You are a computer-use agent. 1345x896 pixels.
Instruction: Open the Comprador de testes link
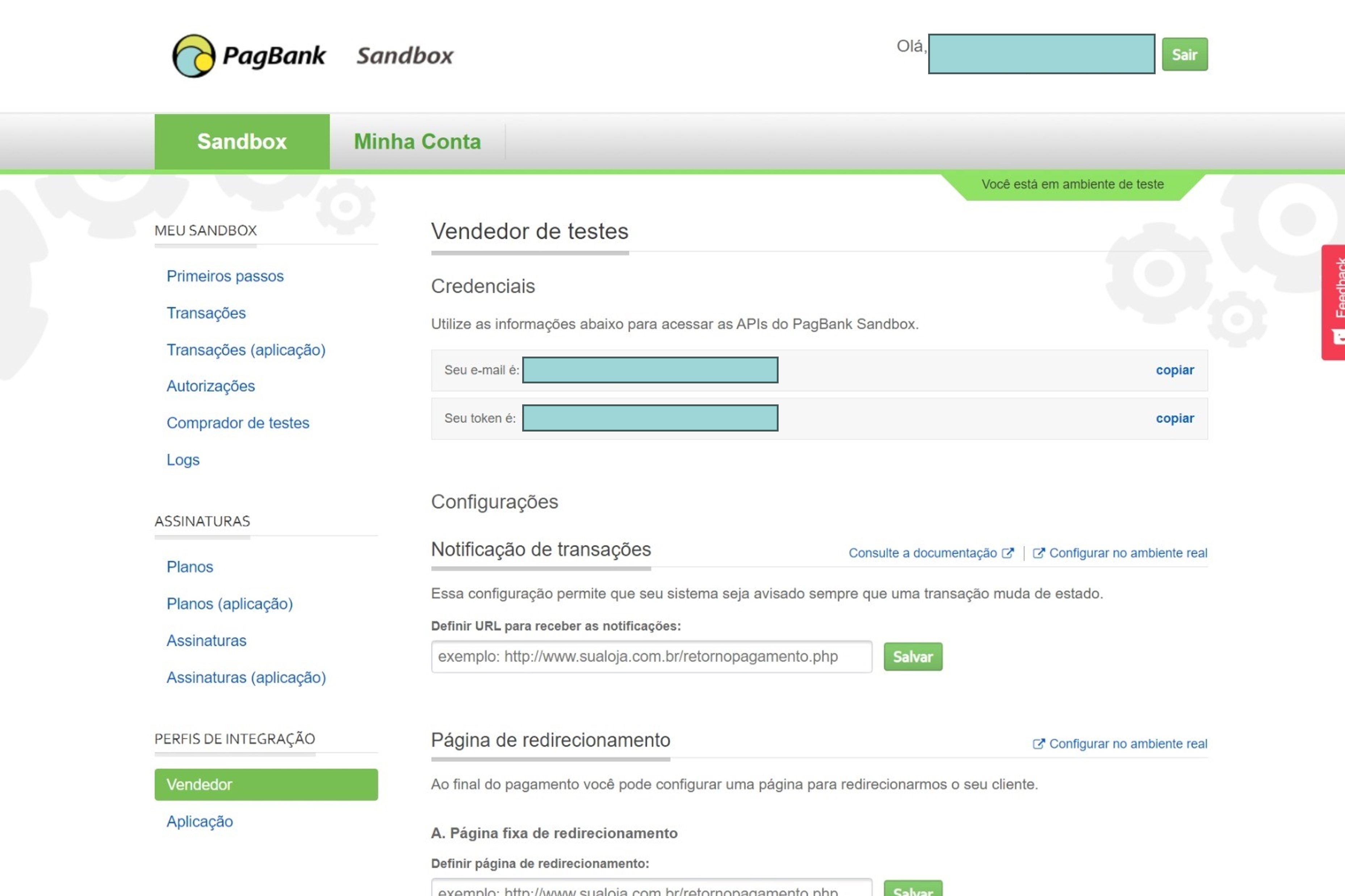tap(238, 423)
